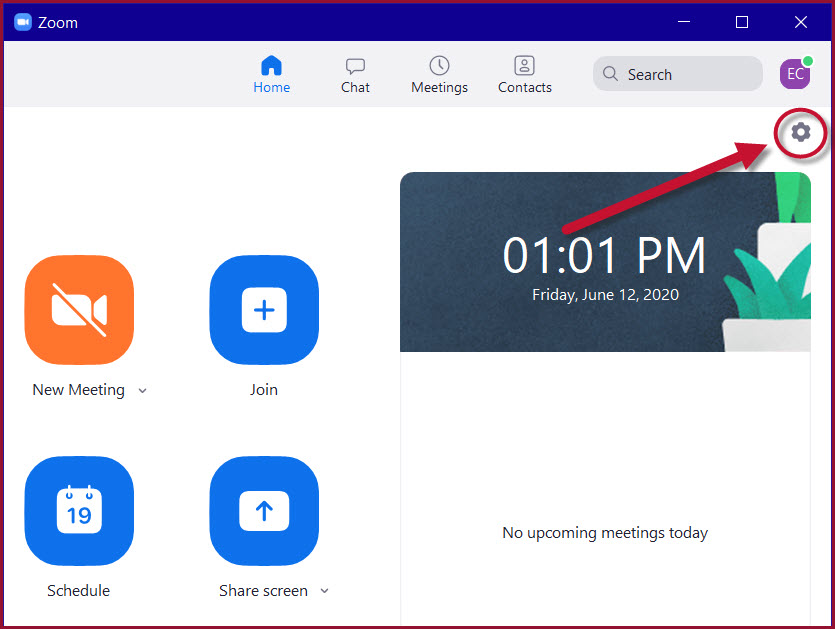Open the EC profile avatar menu
This screenshot has height=629, width=835.
pyautogui.click(x=795, y=73)
